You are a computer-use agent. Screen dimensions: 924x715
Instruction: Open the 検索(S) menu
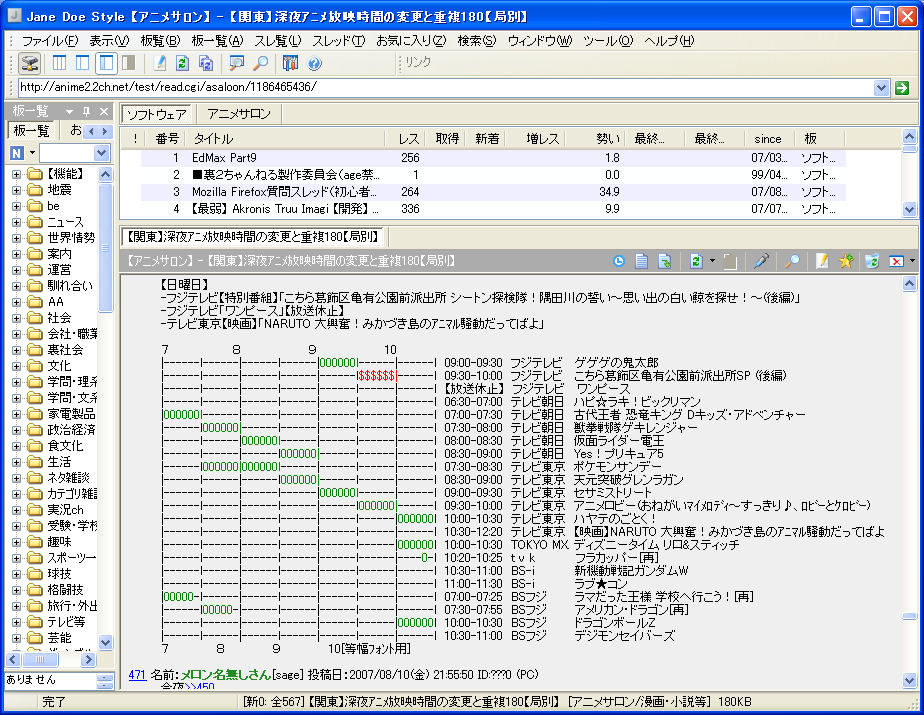point(477,41)
